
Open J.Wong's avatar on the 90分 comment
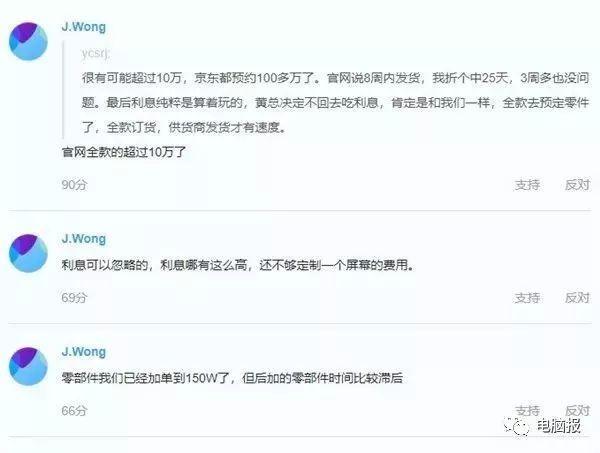point(28,41)
